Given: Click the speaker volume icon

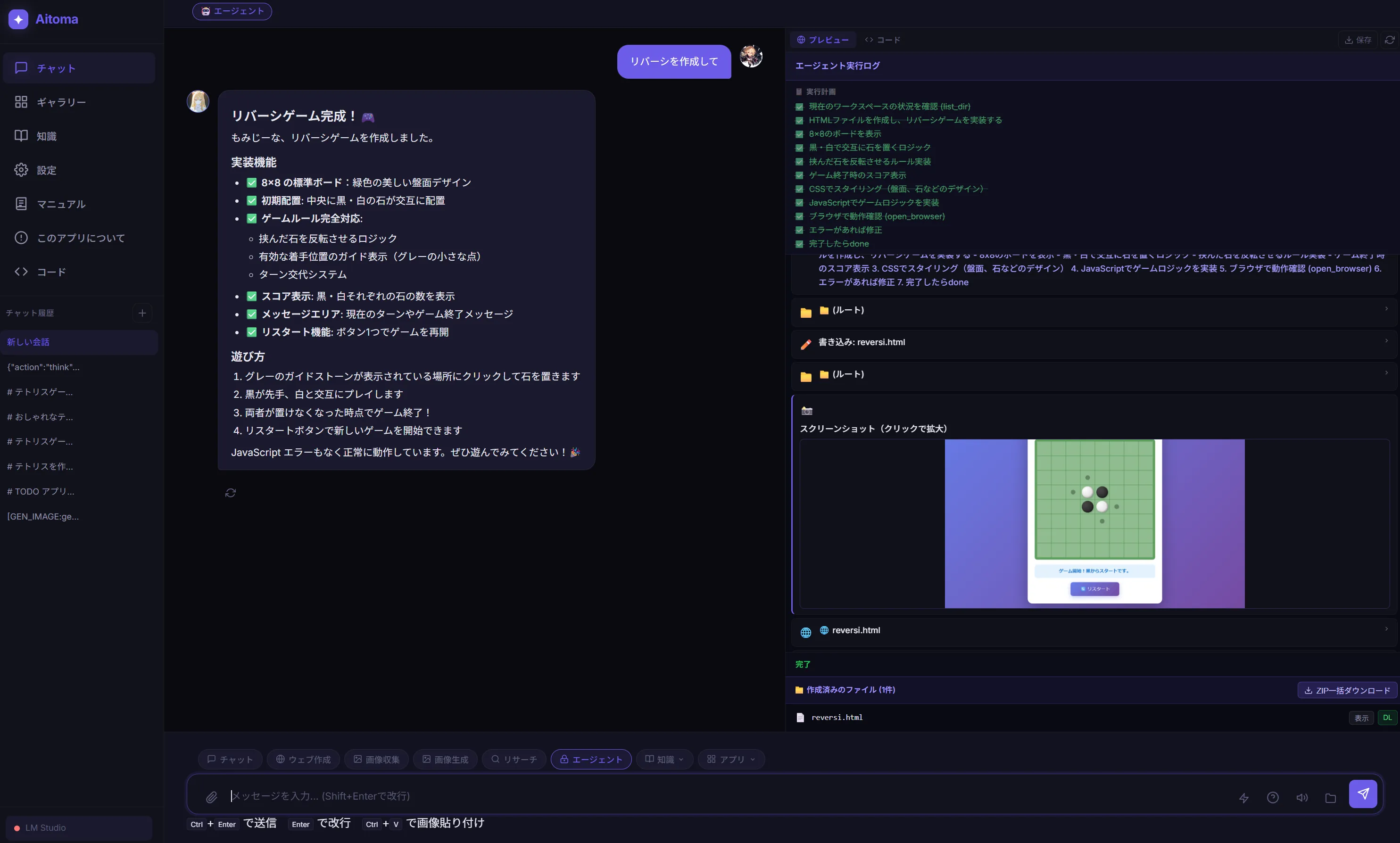Looking at the screenshot, I should click(1302, 798).
